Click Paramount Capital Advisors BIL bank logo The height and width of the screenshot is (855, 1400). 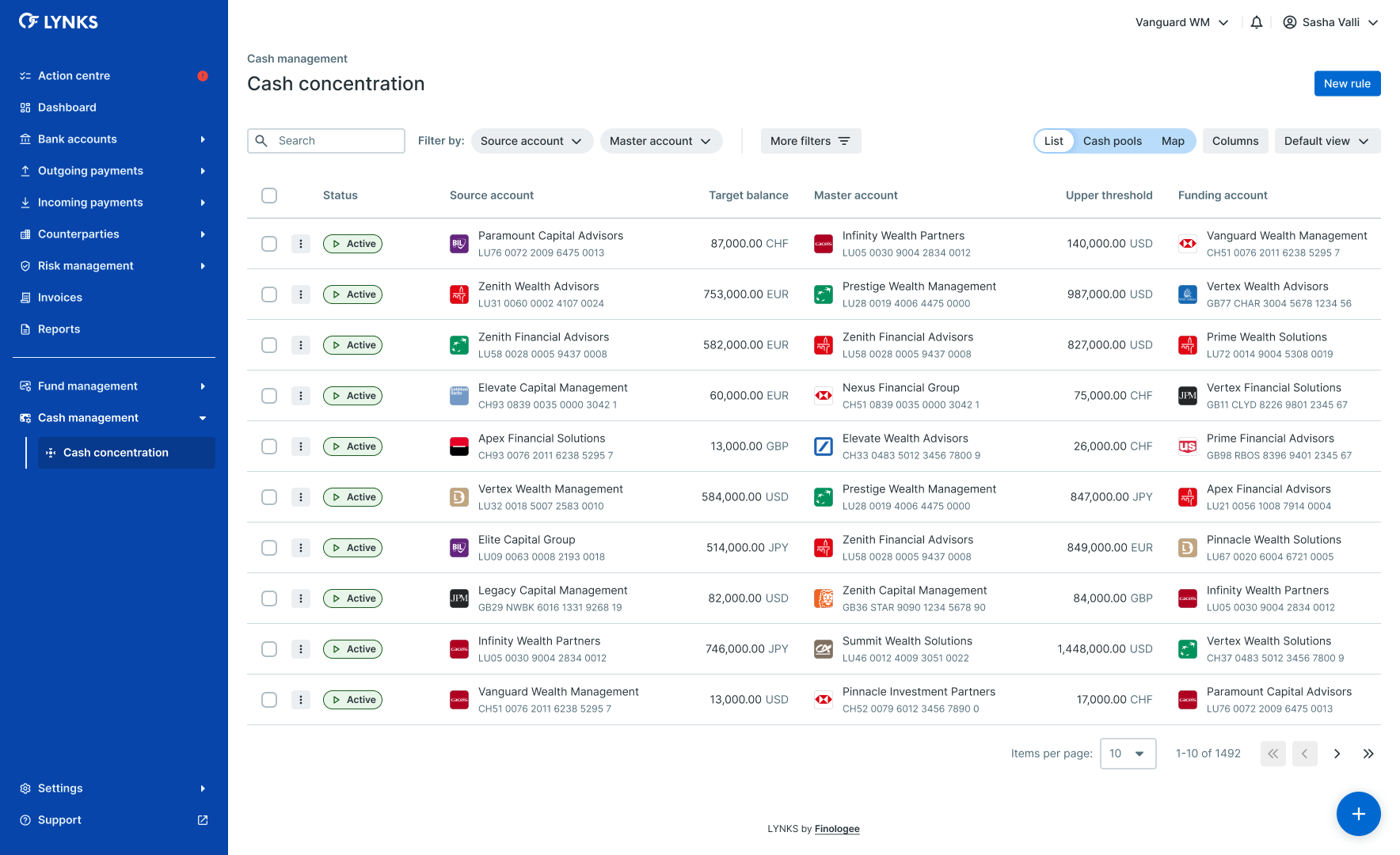point(459,244)
